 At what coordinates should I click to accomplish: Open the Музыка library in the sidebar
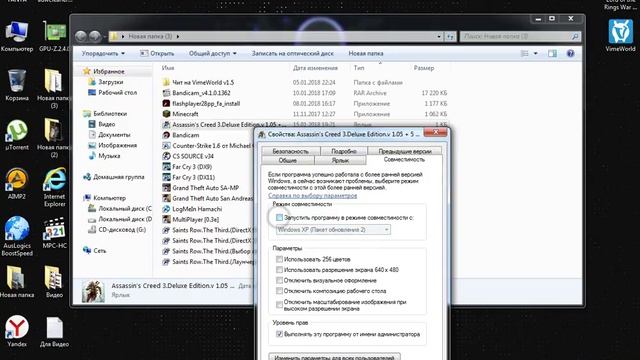tap(109, 156)
